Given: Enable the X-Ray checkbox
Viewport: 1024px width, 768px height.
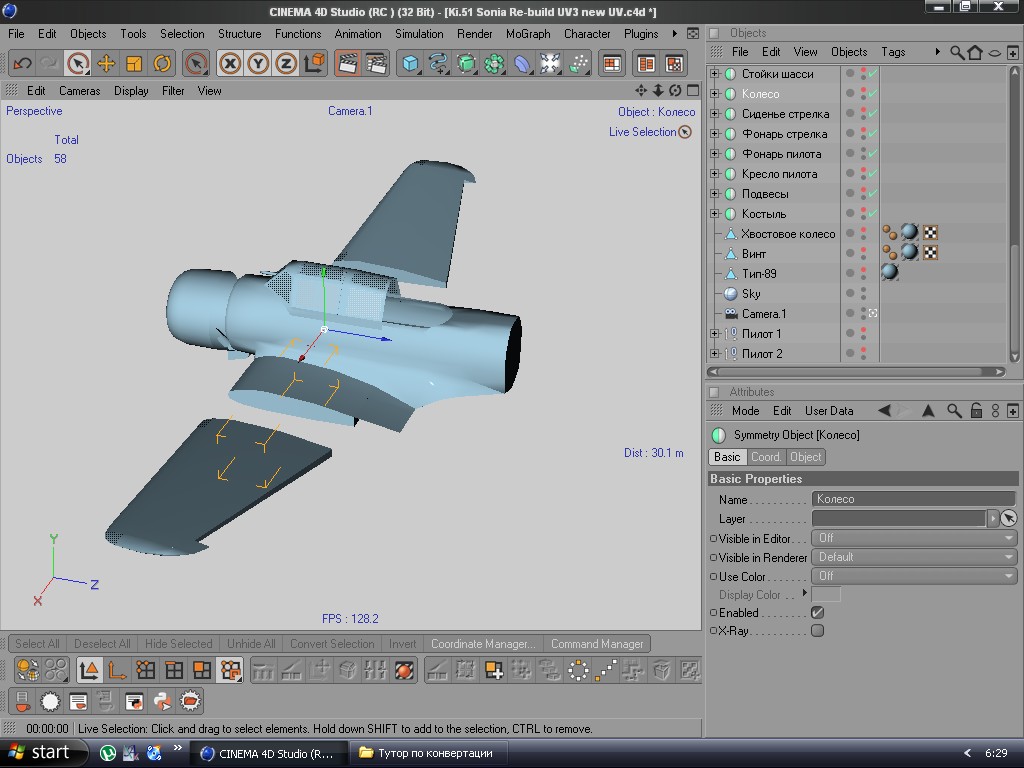Looking at the screenshot, I should pyautogui.click(x=817, y=631).
